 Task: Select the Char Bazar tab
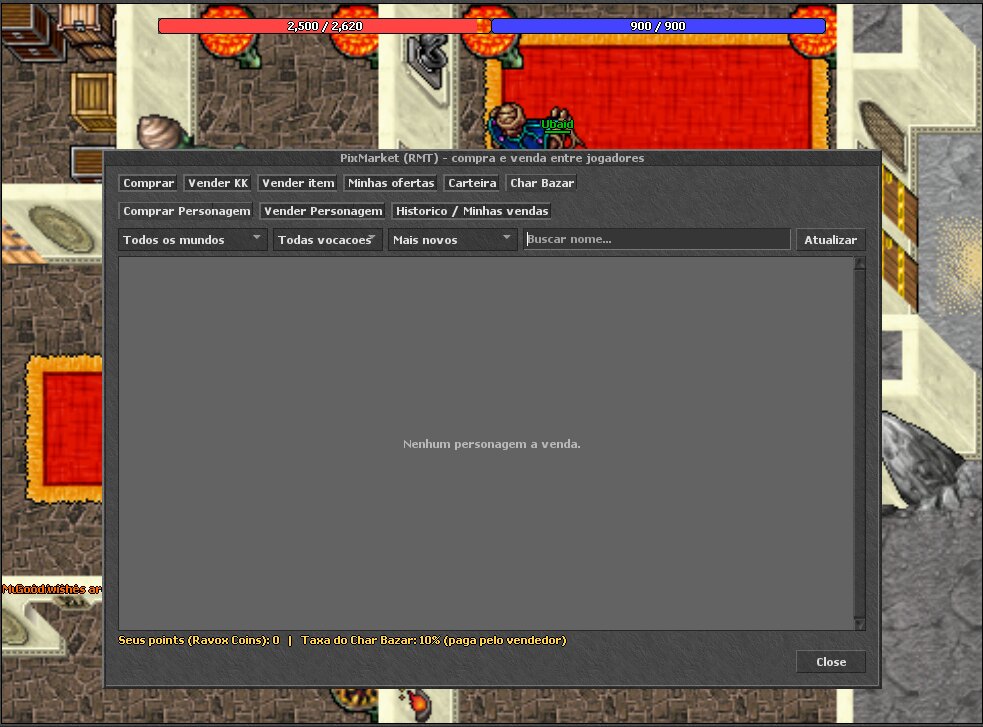point(542,183)
